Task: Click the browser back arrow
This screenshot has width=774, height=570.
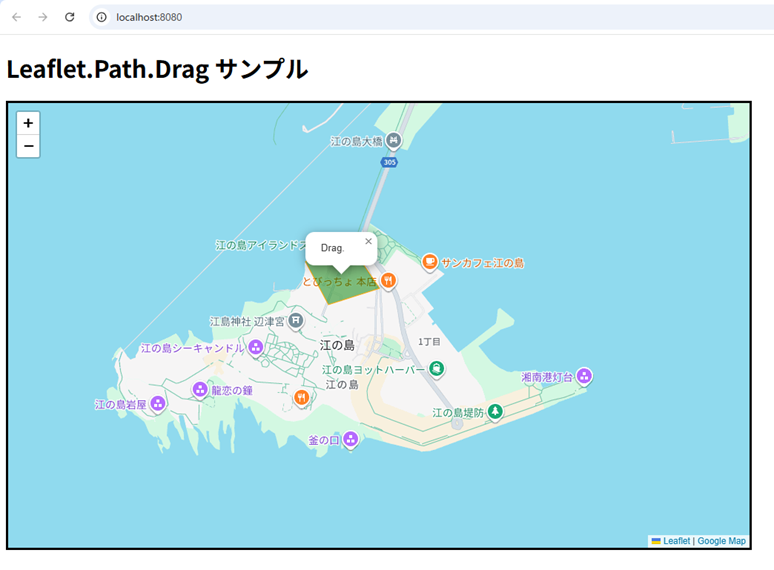Action: [17, 17]
